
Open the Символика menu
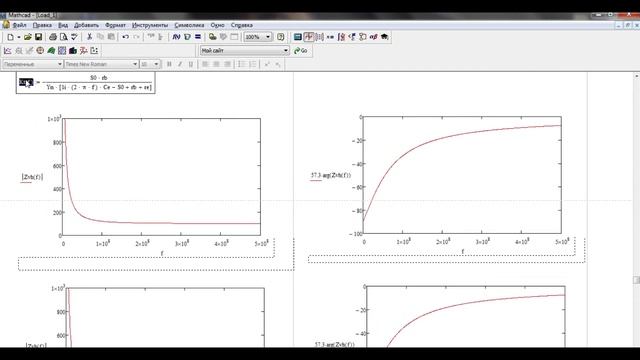pos(189,25)
